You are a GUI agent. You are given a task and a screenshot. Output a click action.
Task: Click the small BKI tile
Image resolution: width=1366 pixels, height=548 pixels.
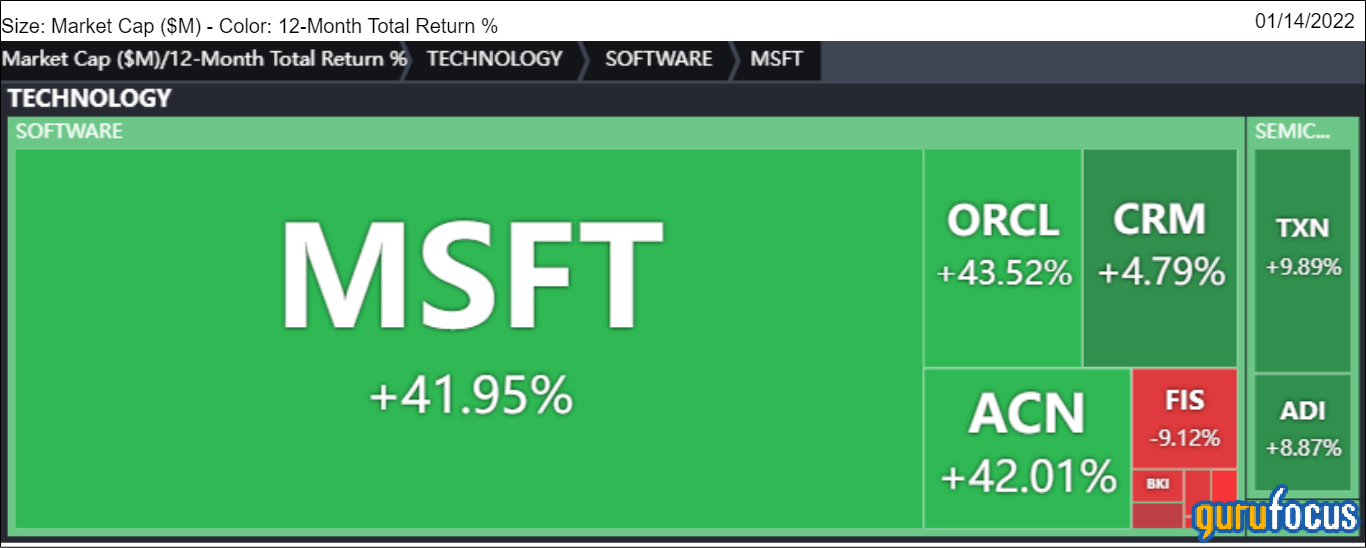click(1158, 485)
